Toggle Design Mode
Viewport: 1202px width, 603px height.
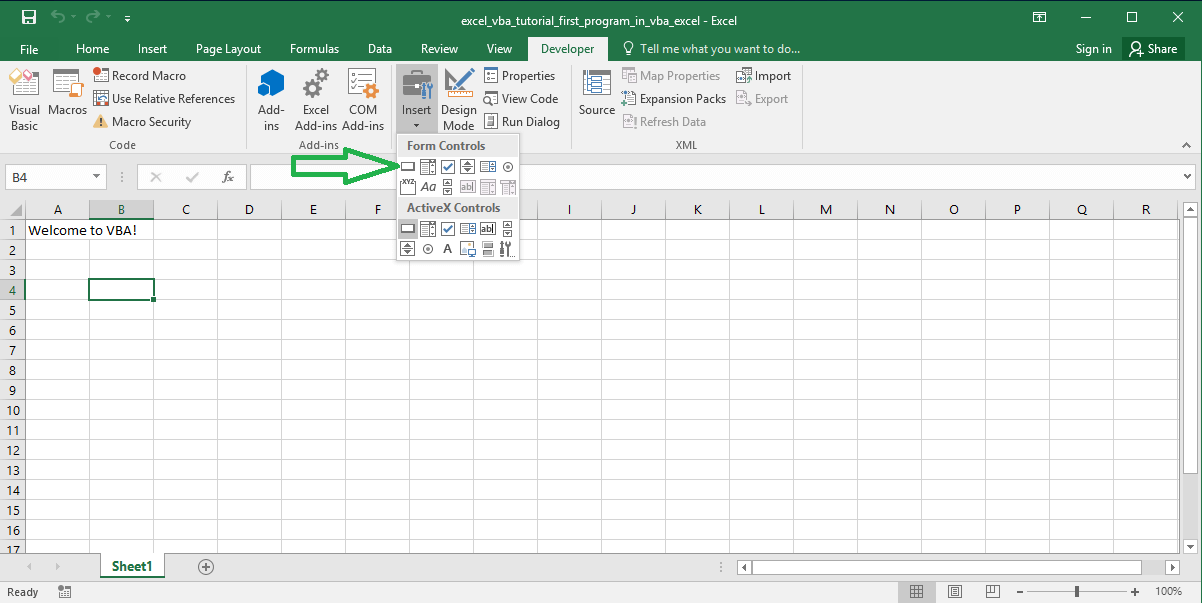(459, 101)
